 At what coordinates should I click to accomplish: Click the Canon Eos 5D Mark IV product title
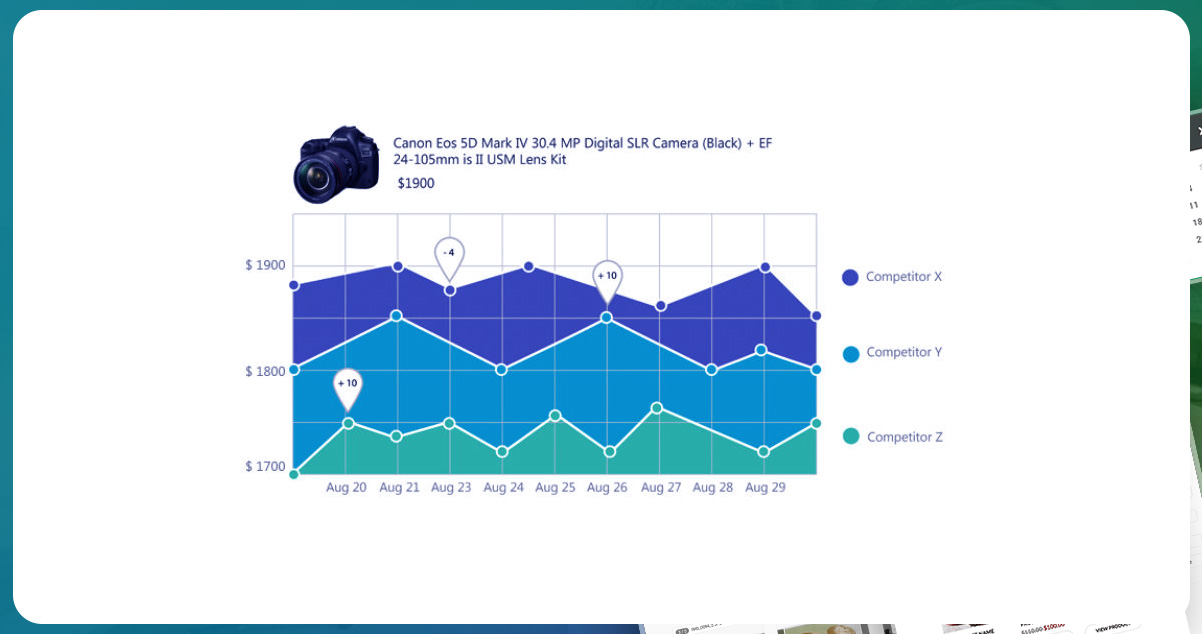click(x=582, y=151)
